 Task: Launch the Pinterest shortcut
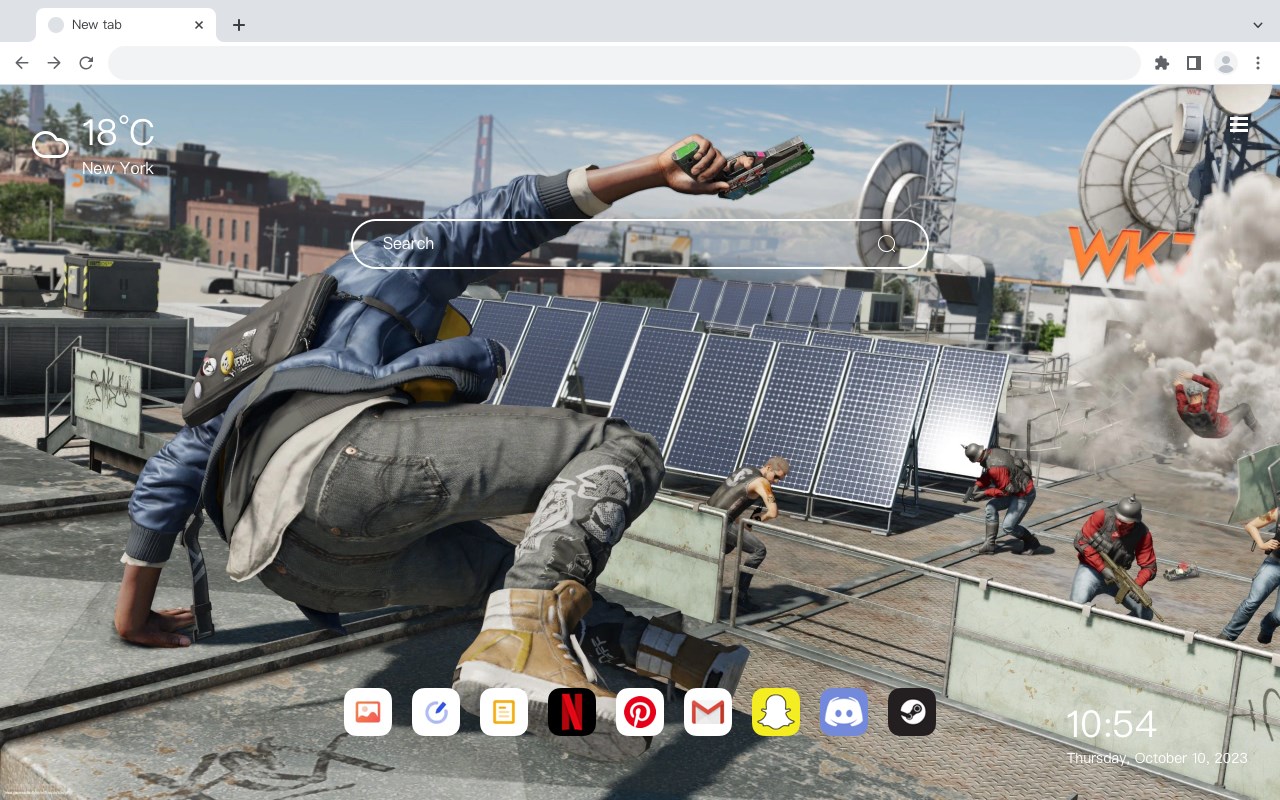coord(640,712)
